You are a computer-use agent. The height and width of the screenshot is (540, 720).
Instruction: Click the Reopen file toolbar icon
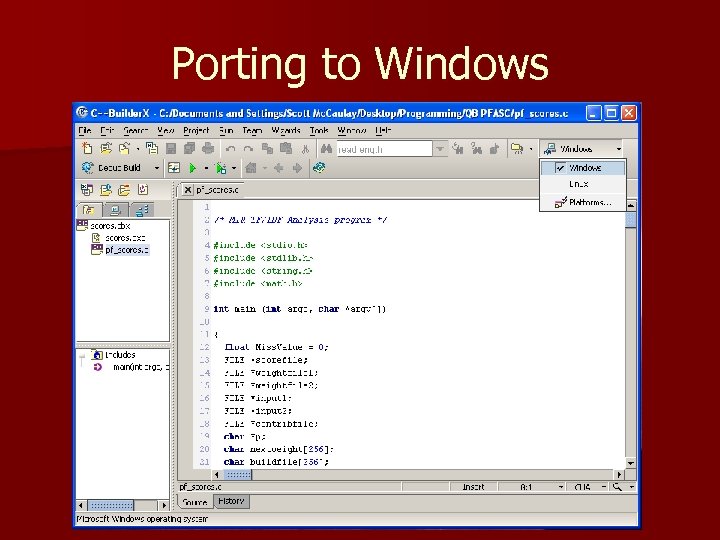124,148
